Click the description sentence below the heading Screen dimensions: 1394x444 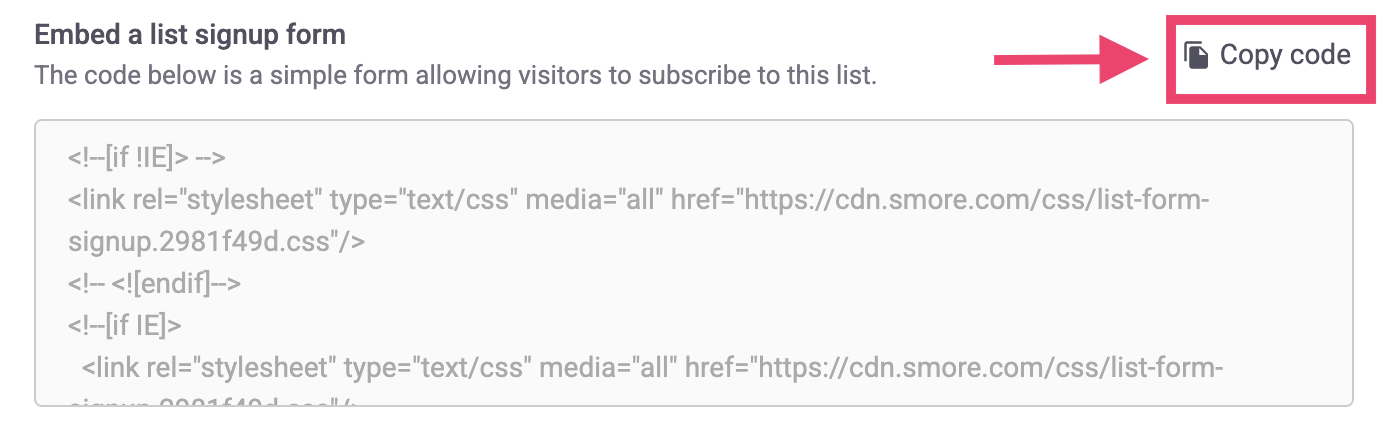pos(455,75)
